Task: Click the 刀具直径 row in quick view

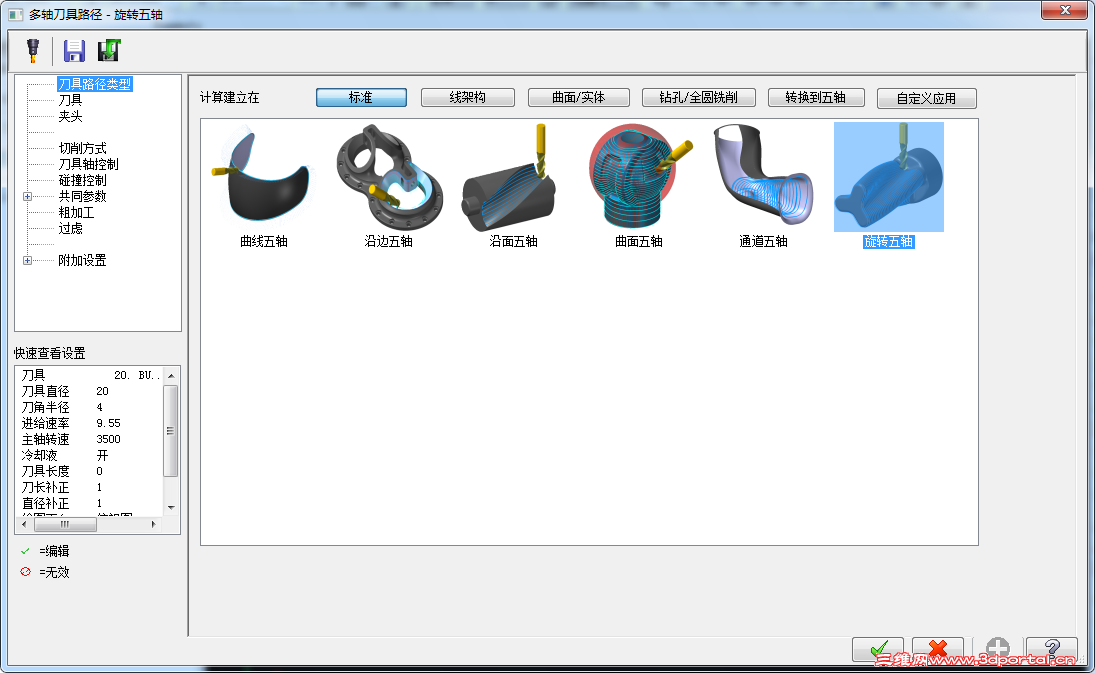Action: tap(89, 392)
